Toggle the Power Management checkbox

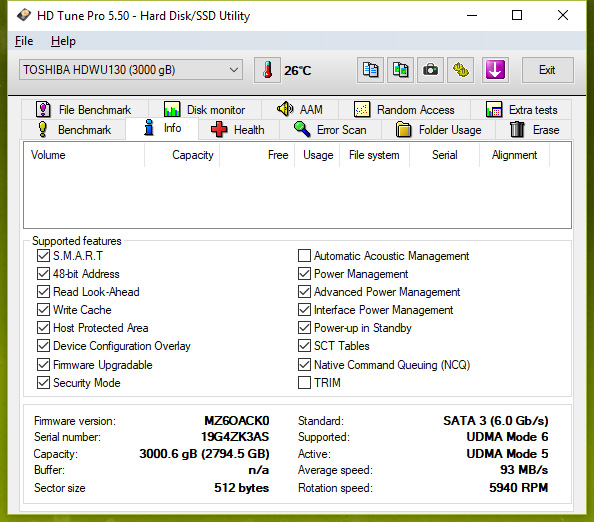304,274
